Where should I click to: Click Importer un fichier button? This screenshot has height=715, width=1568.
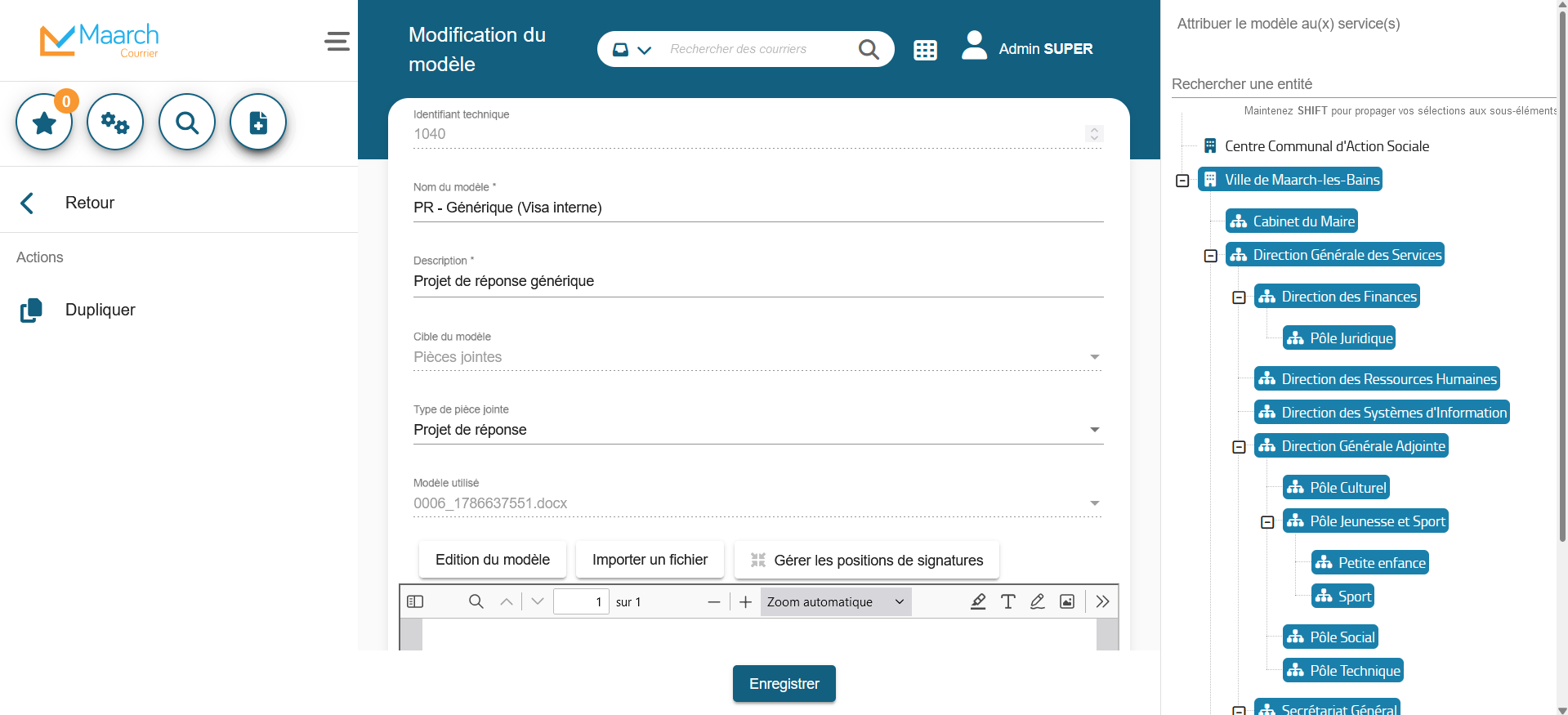point(650,560)
